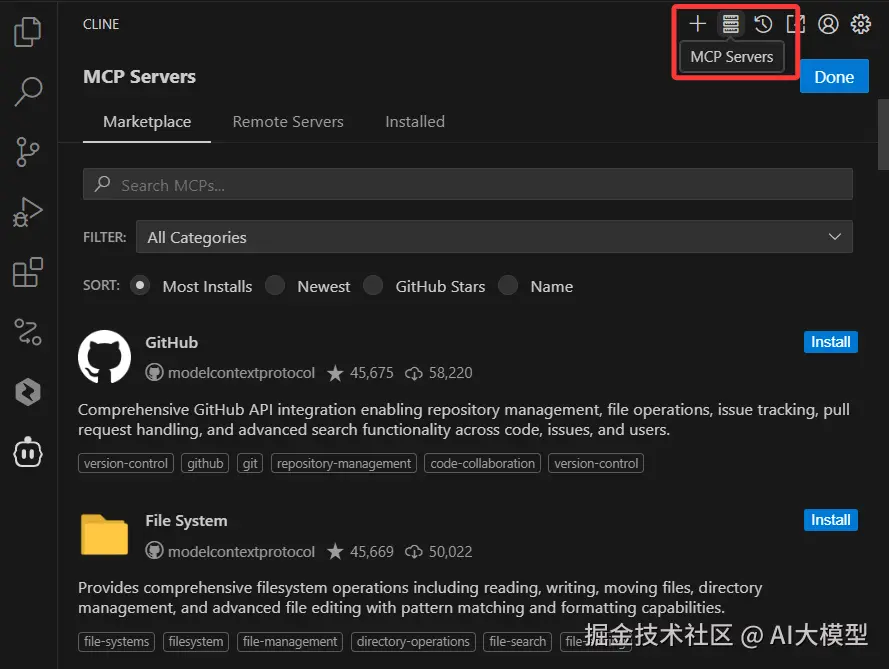Click the Done button
Viewport: 889px width, 669px height.
click(x=834, y=77)
